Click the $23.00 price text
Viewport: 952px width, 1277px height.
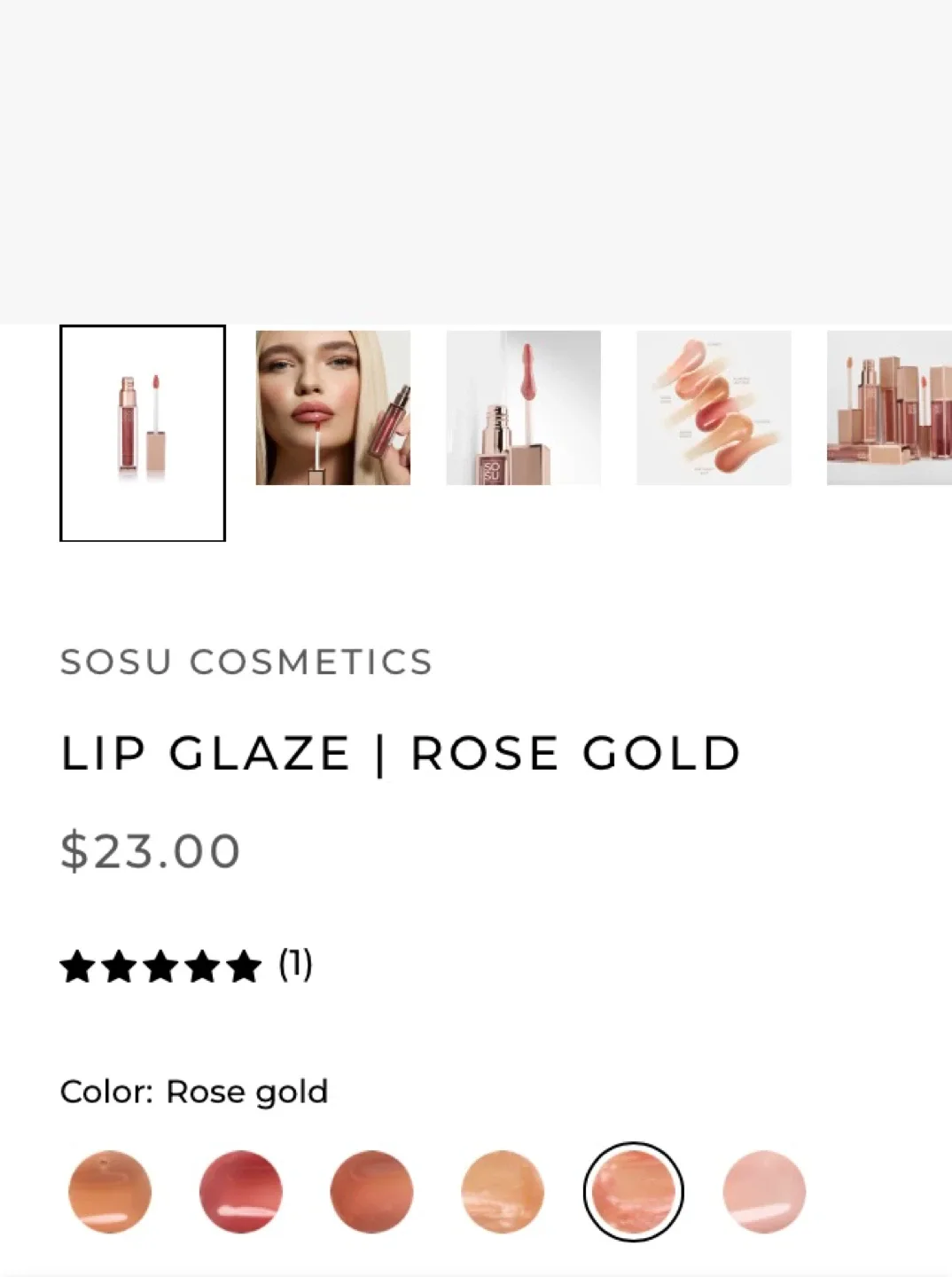pyautogui.click(x=149, y=850)
